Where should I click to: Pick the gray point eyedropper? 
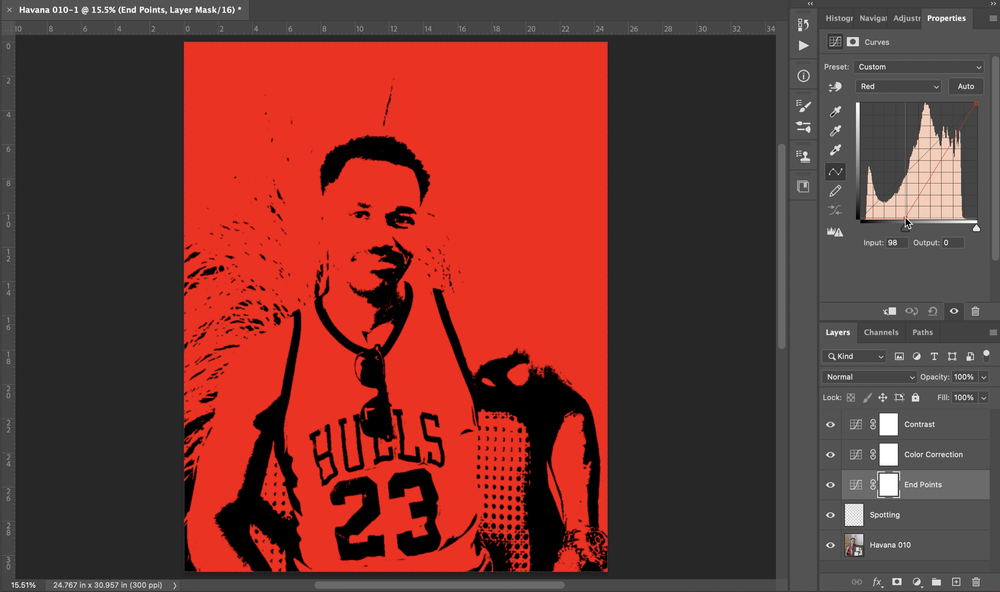pos(835,131)
